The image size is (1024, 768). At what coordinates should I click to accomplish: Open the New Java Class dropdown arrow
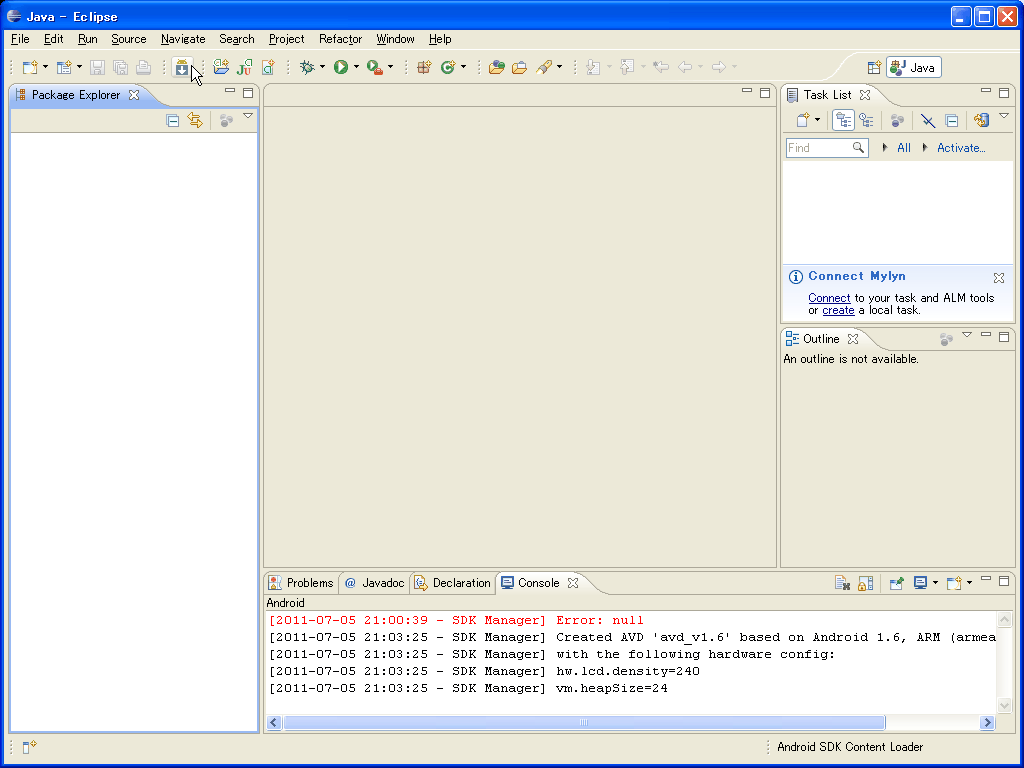point(463,67)
